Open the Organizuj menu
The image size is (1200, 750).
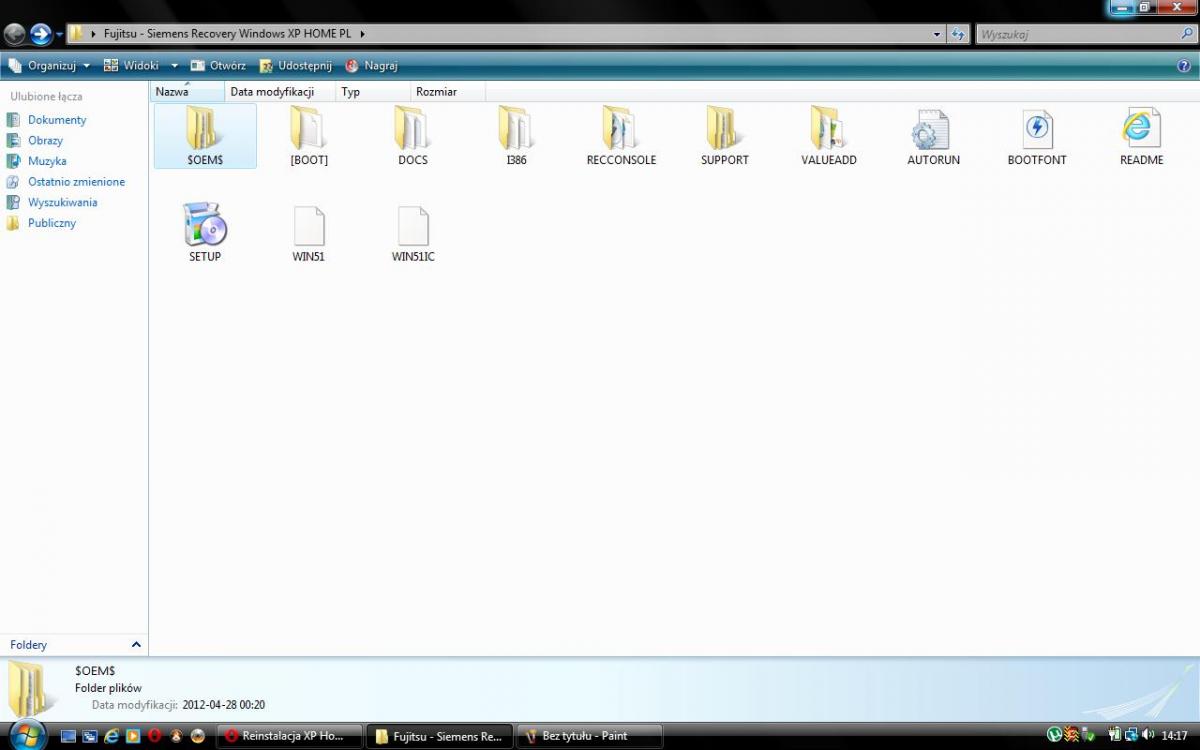tap(48, 66)
